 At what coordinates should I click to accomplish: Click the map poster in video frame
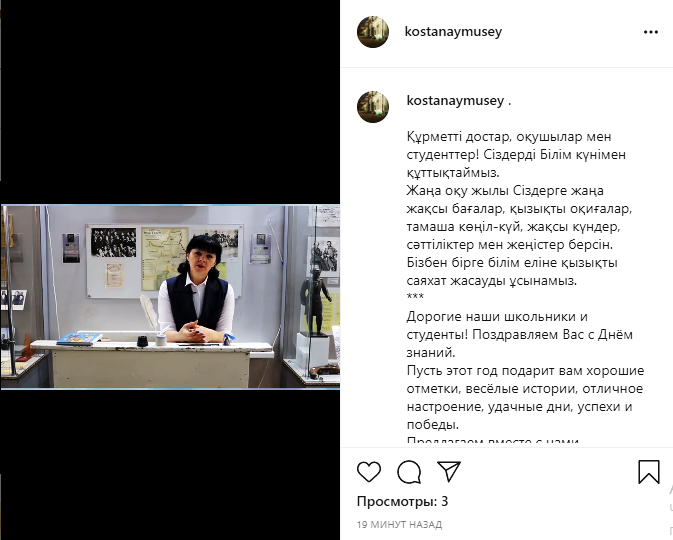(165, 258)
